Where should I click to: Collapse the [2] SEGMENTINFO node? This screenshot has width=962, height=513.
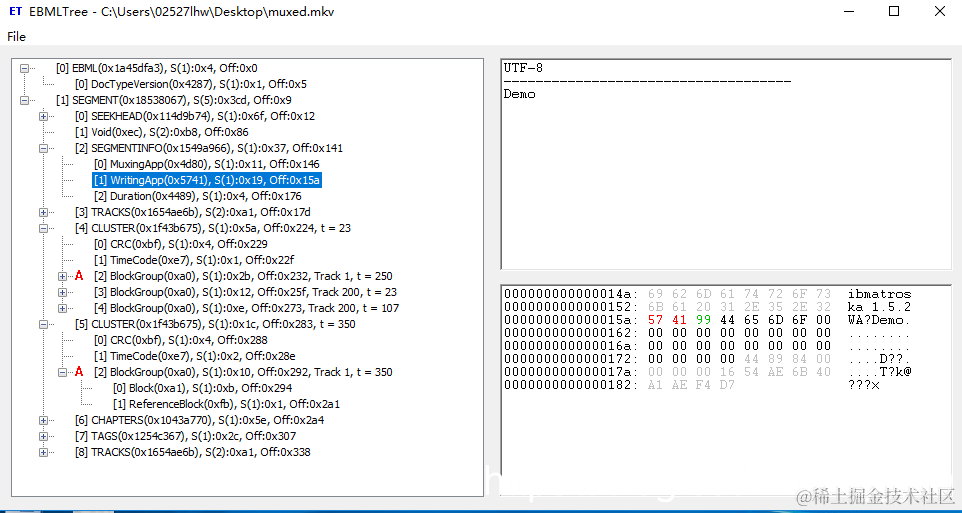tap(44, 148)
